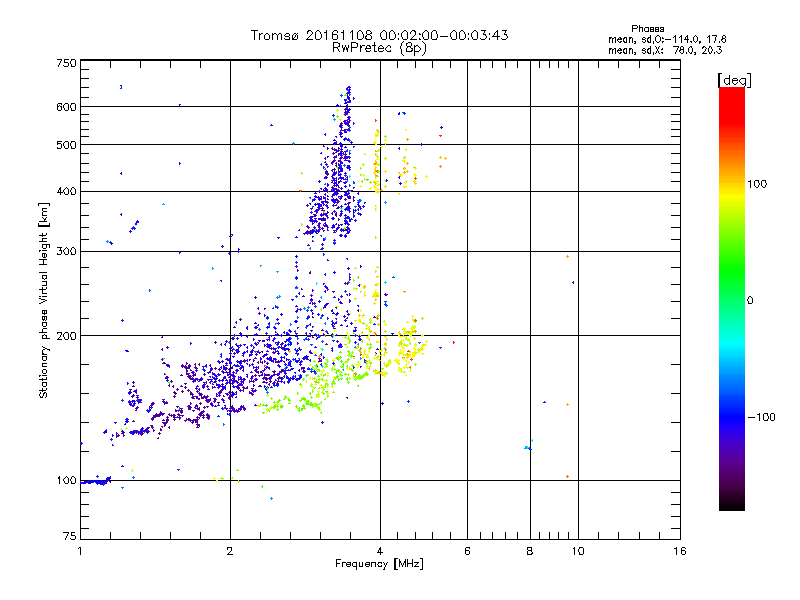This screenshot has height=600, width=800.
Task: Click the orange data point near 100 km, 9.5 MHz
Action: pos(567,477)
